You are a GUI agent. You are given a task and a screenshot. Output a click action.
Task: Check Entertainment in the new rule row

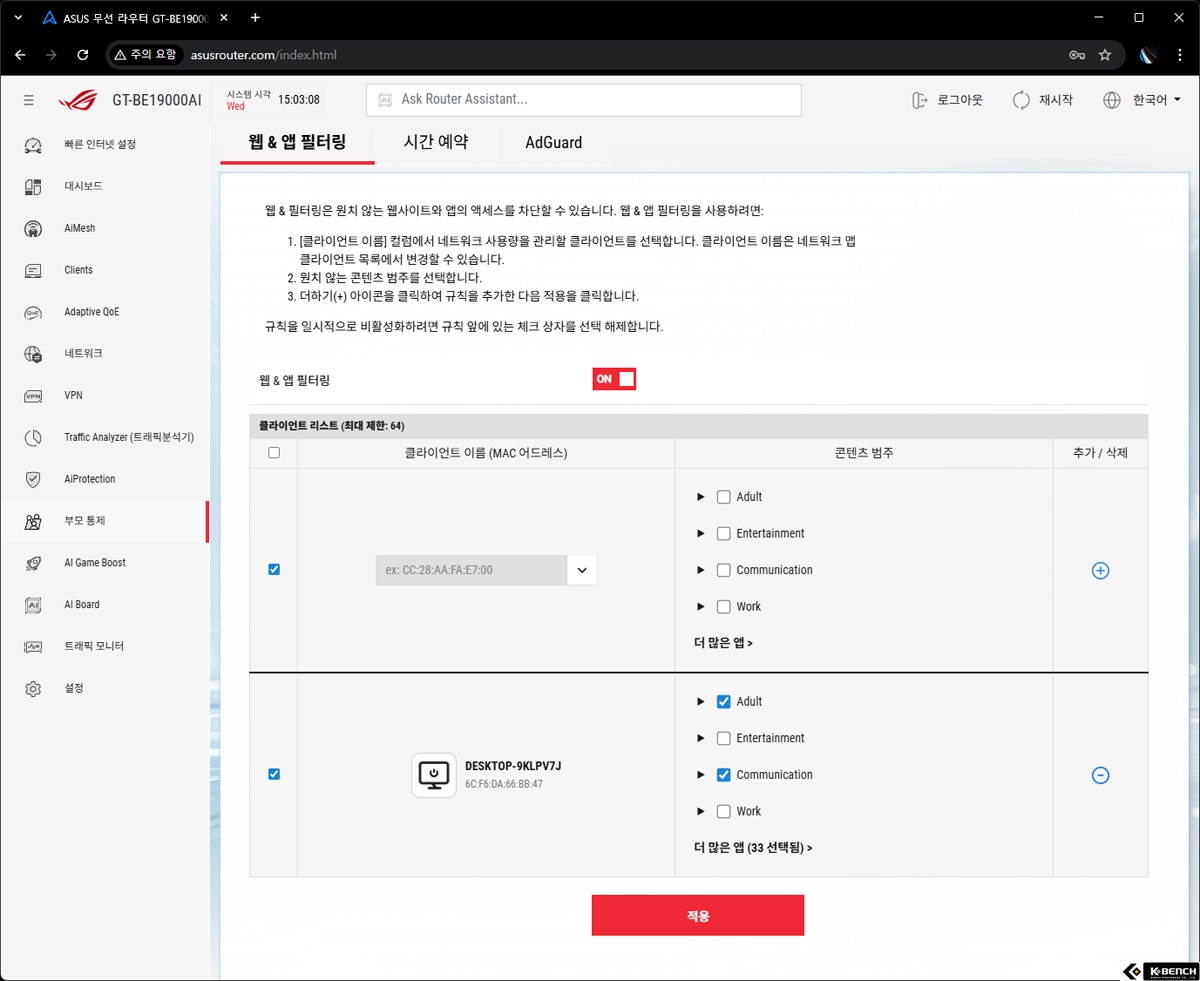724,534
